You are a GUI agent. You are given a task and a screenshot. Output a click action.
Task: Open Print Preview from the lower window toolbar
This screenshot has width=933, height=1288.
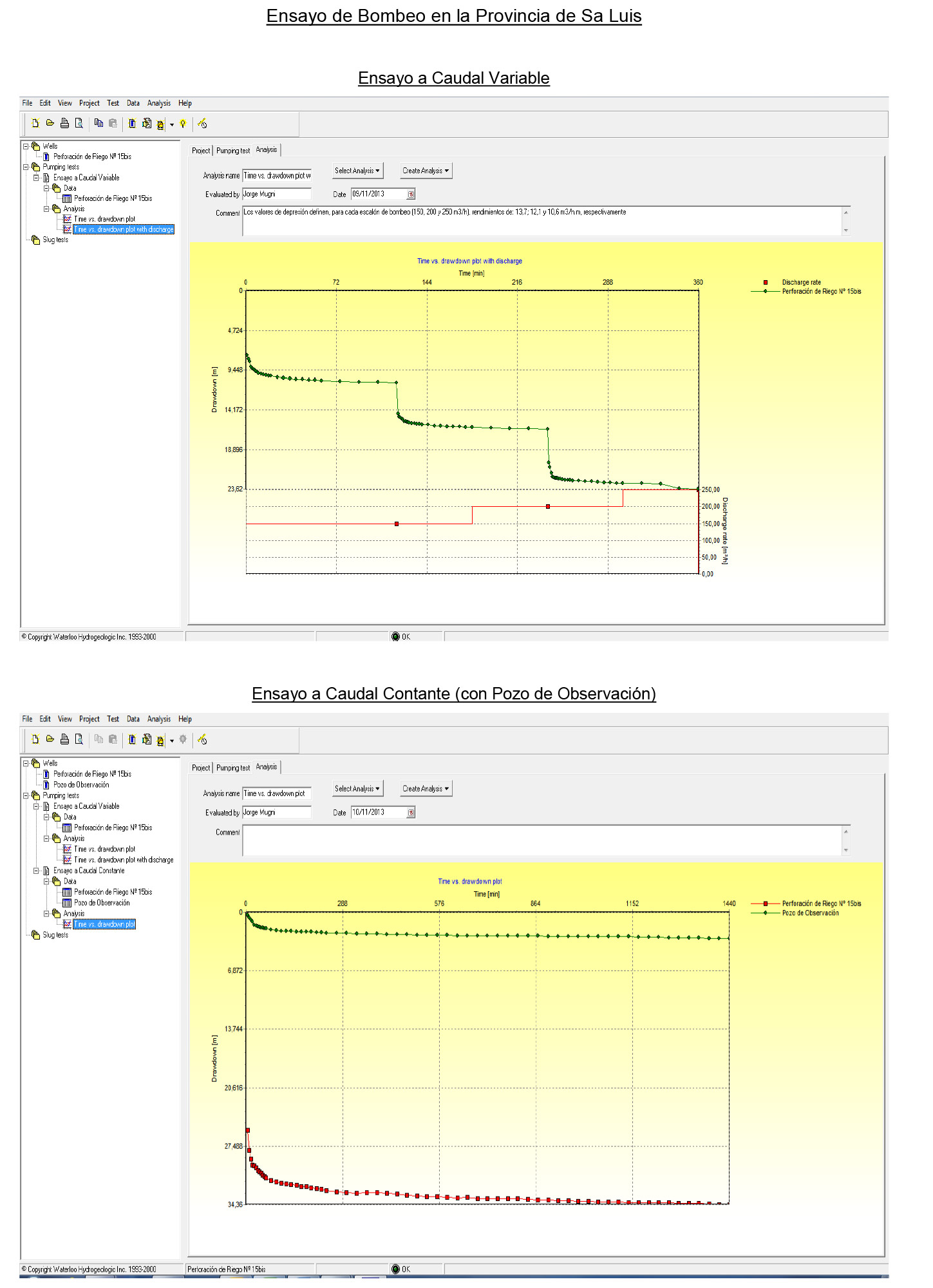[x=79, y=739]
